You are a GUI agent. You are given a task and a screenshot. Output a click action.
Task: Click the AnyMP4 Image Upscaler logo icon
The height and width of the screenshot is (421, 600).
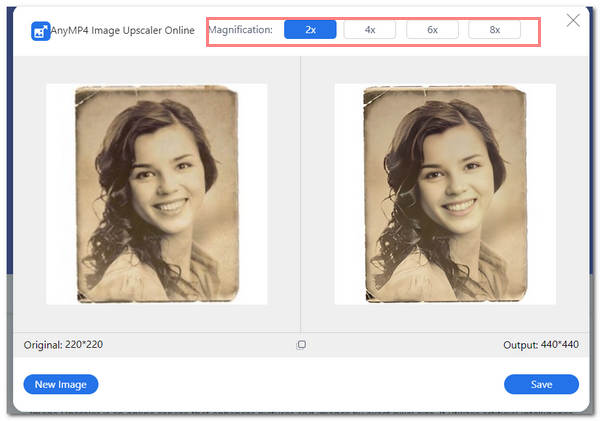click(x=40, y=31)
